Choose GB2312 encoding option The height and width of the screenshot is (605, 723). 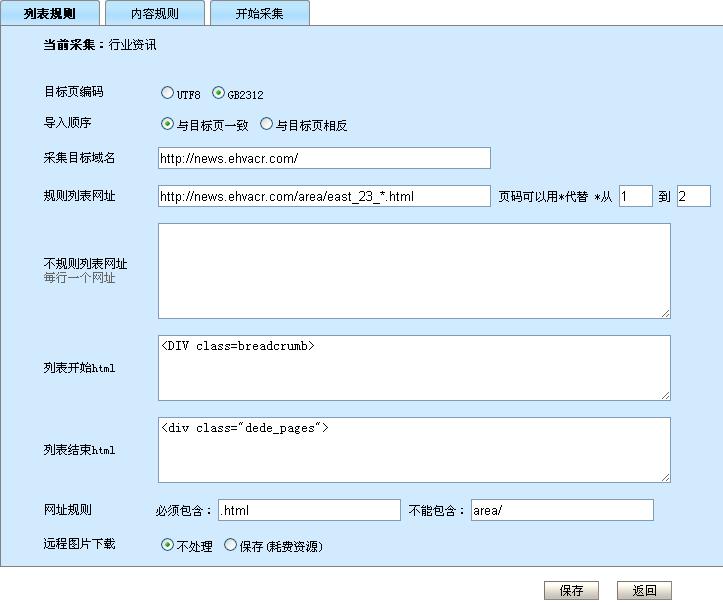[219, 94]
